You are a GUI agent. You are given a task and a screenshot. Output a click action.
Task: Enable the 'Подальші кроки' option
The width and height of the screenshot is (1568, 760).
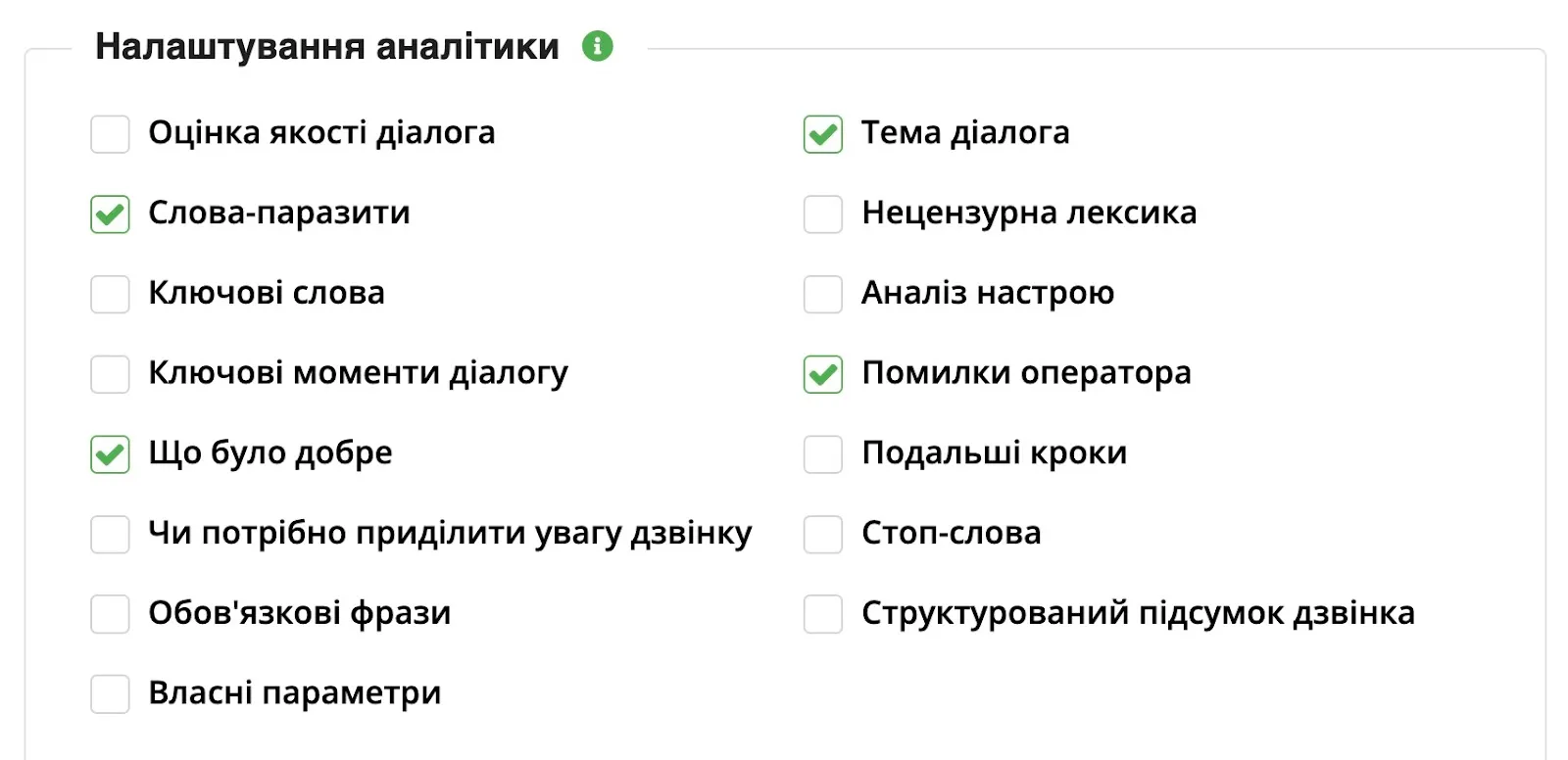click(822, 454)
